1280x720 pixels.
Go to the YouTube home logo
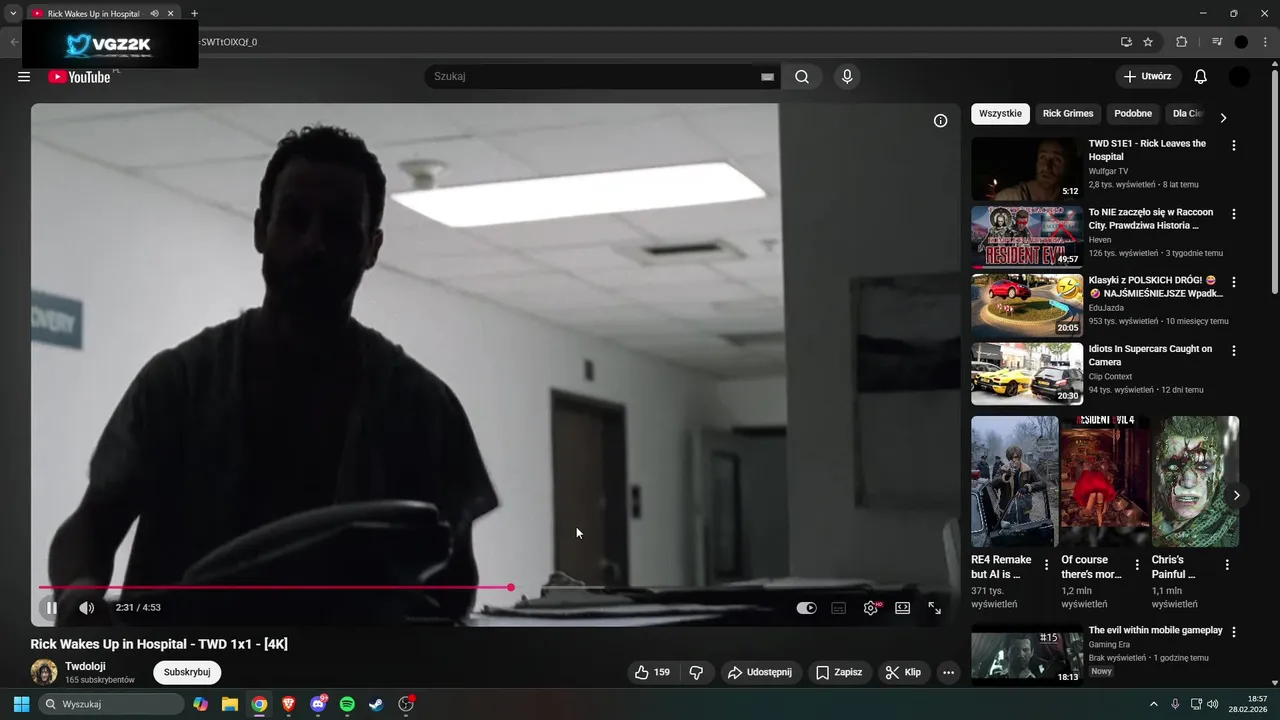click(79, 77)
